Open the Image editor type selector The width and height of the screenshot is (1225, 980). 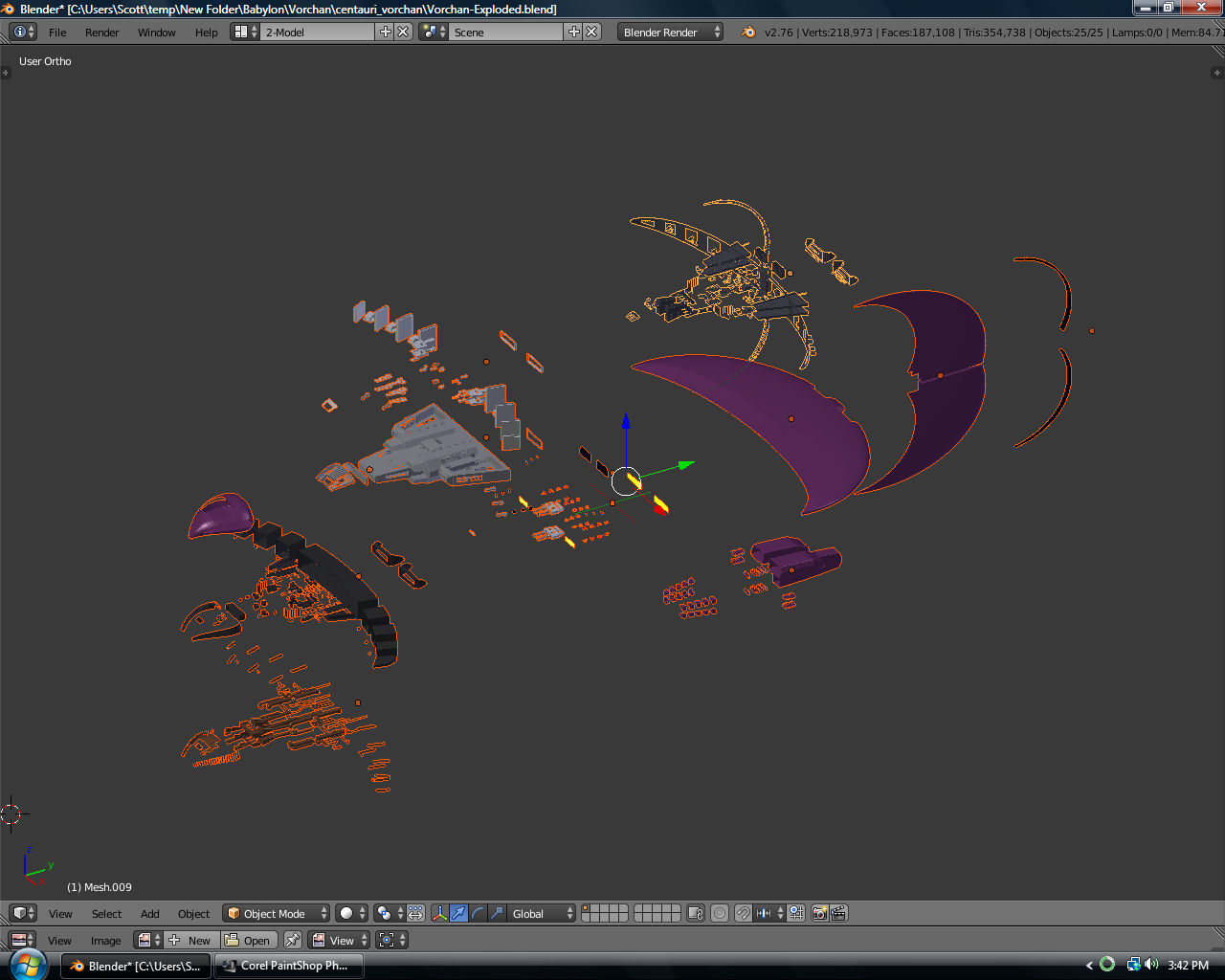[23, 940]
